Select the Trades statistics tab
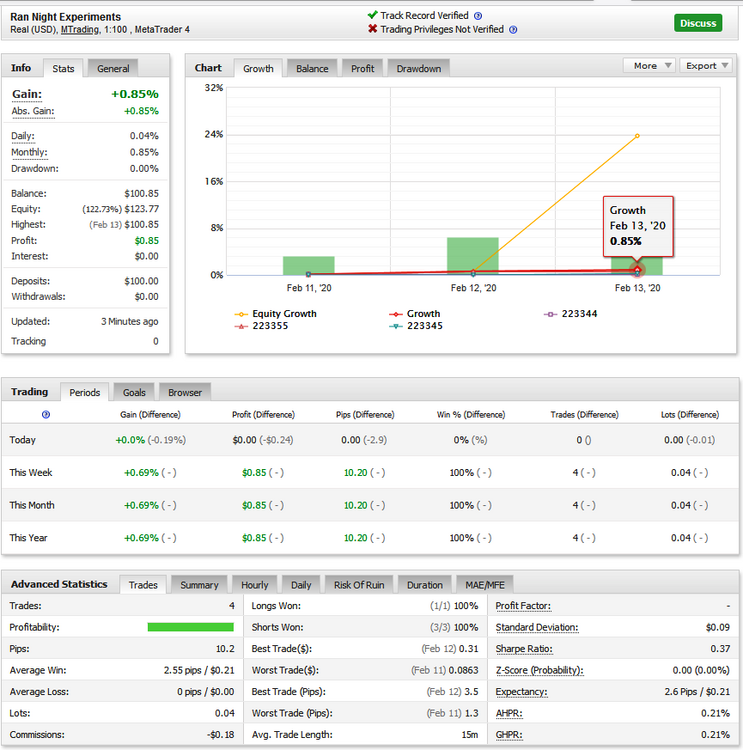This screenshot has width=743, height=750. point(143,585)
